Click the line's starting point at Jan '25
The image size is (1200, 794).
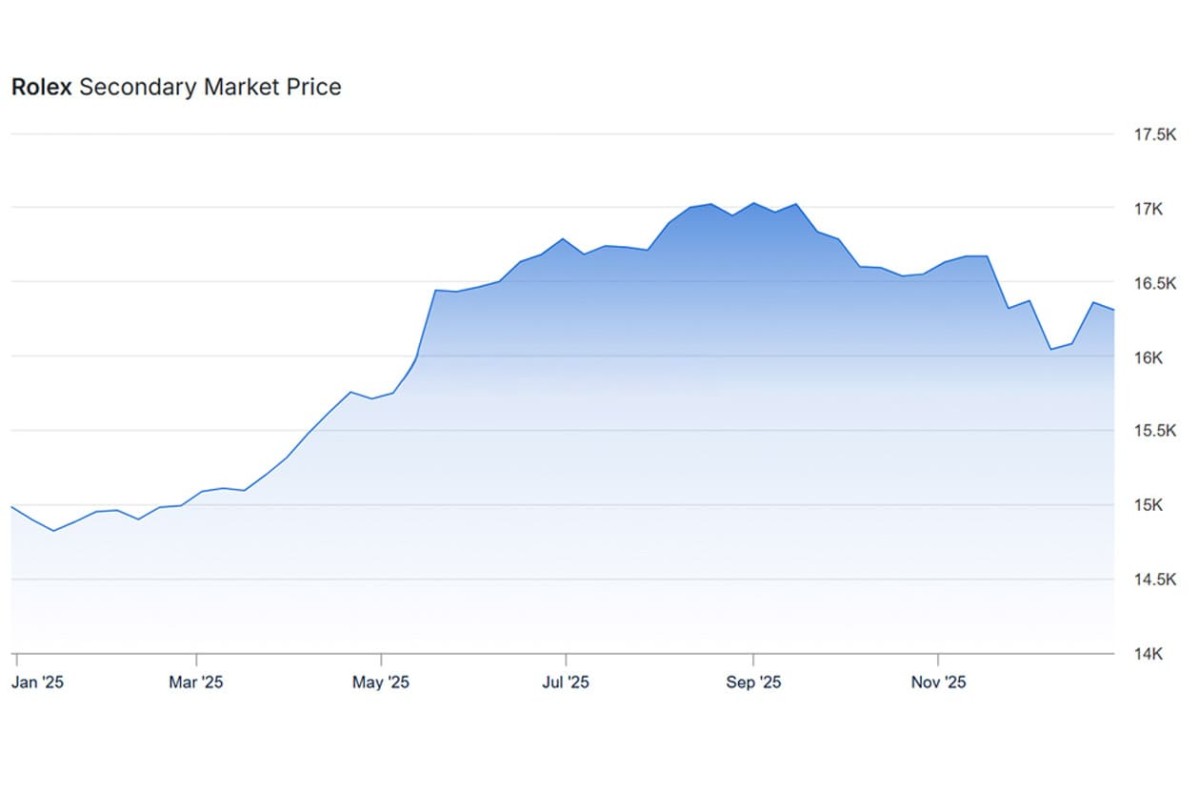point(12,507)
